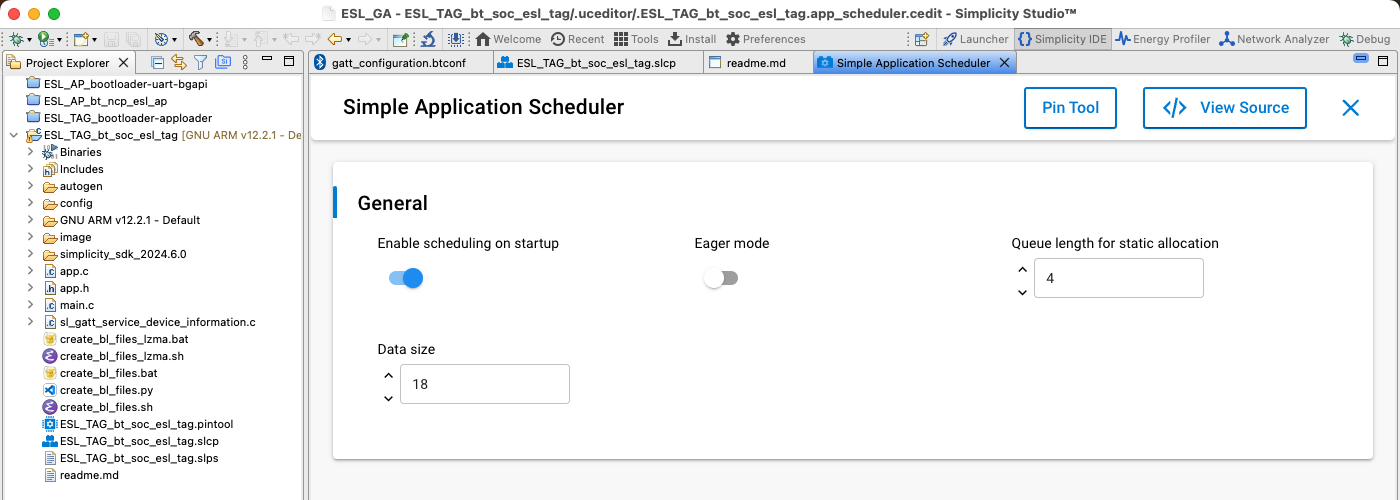
Task: Click the Queue length input field
Action: tap(1119, 278)
